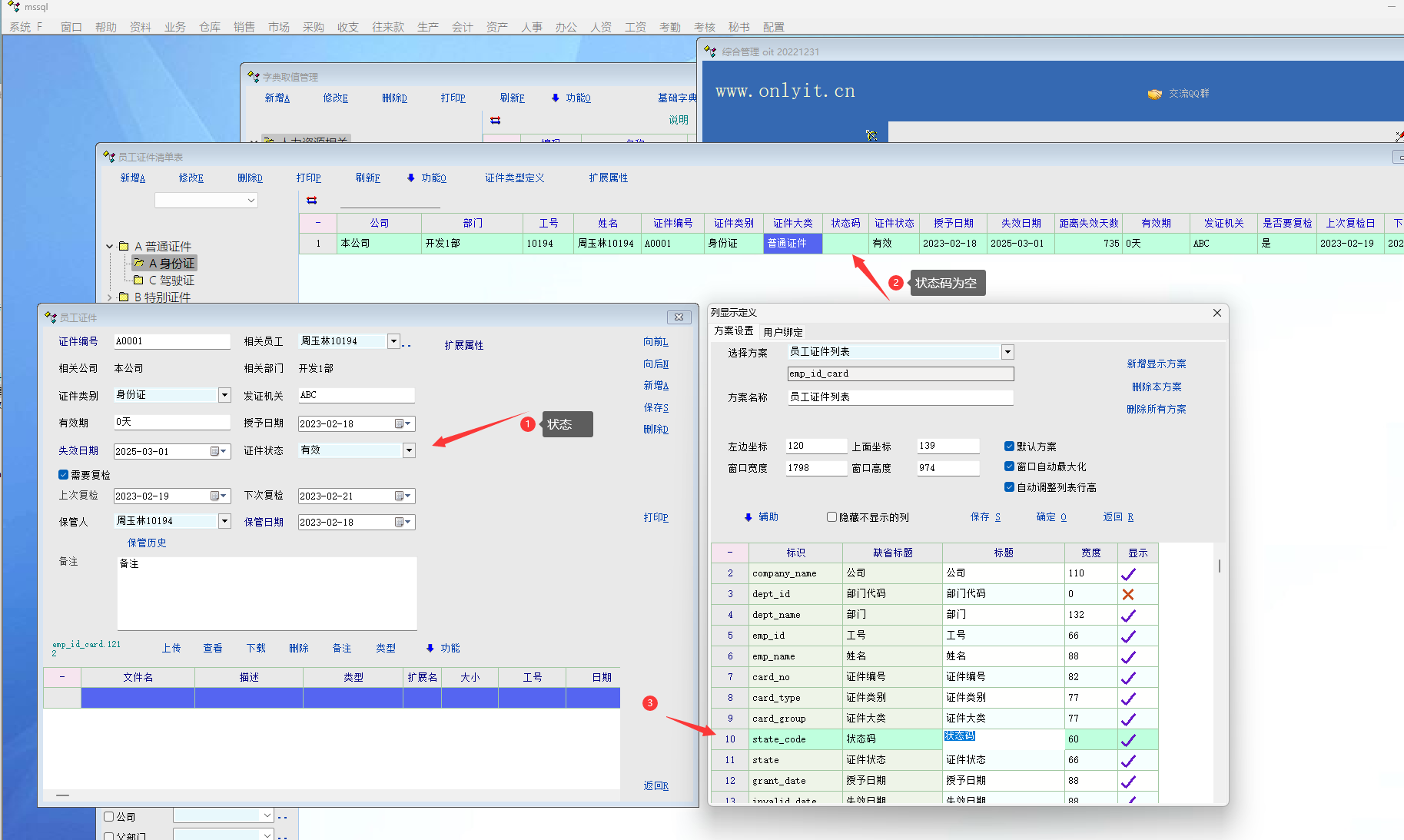Enable 隐藏不显示的列 checkbox

coord(831,517)
